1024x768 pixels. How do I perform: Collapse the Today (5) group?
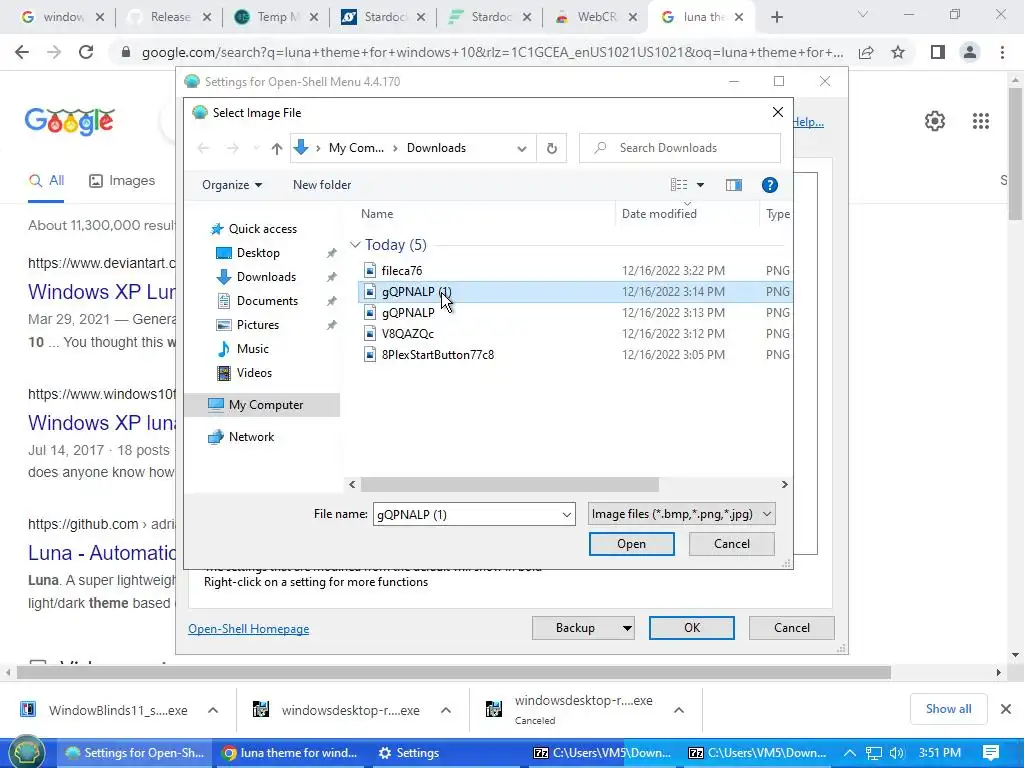pyautogui.click(x=355, y=245)
